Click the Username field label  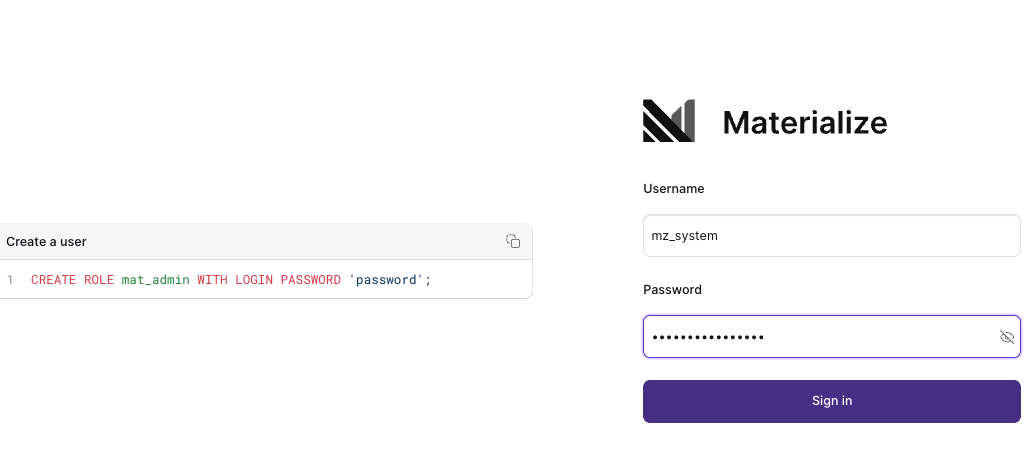pos(673,188)
